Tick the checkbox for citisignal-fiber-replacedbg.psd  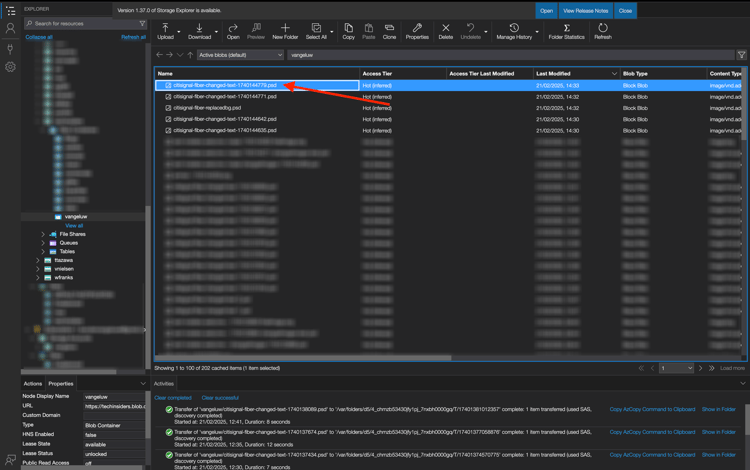[168, 108]
